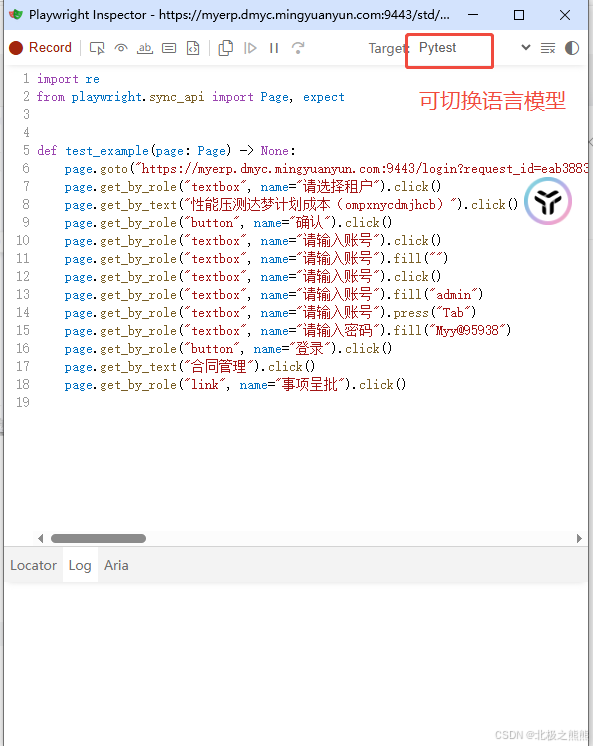Toggle the light/dark theme icon
The height and width of the screenshot is (746, 593).
(572, 48)
